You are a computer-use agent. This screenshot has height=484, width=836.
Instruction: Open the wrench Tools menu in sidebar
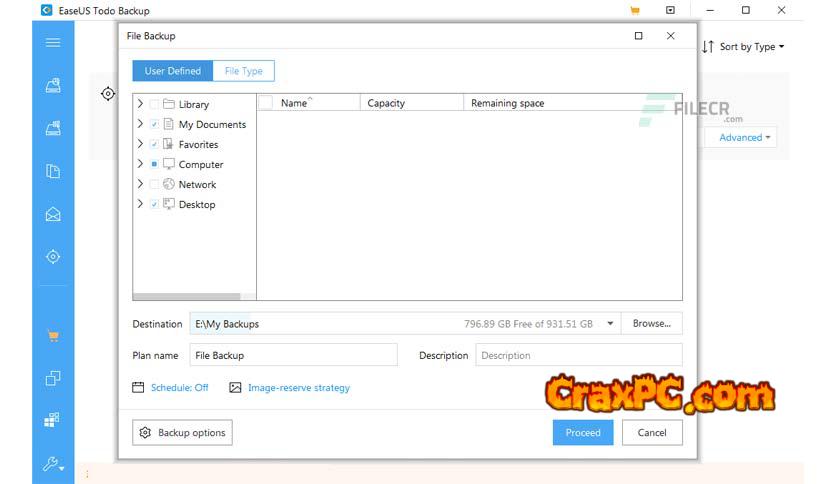53,464
